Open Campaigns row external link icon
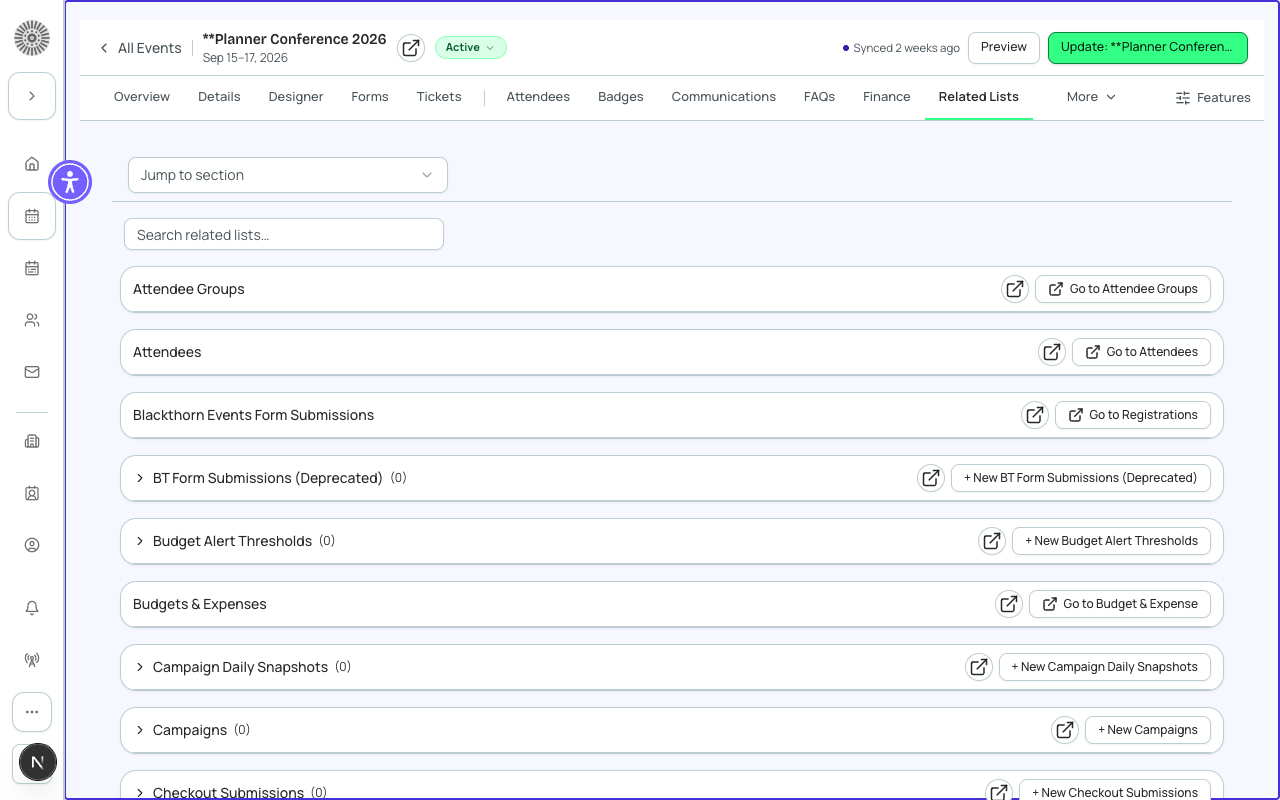 click(1065, 730)
